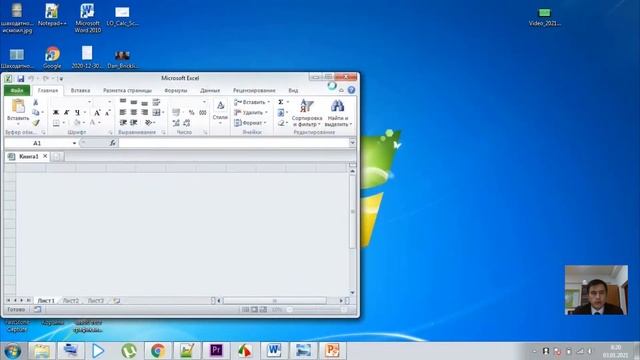The image size is (640, 360).
Task: Switch to the Формулы tab
Action: click(x=176, y=90)
